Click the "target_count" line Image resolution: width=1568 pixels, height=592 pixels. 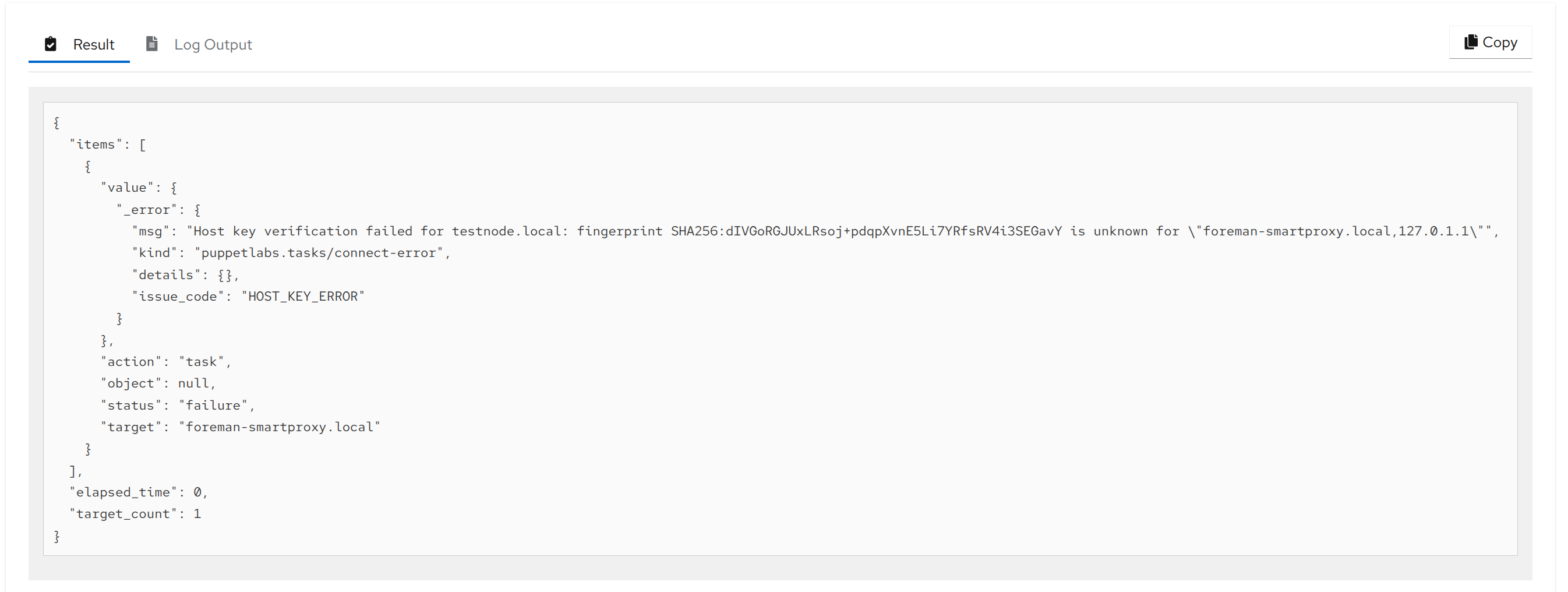click(x=135, y=514)
